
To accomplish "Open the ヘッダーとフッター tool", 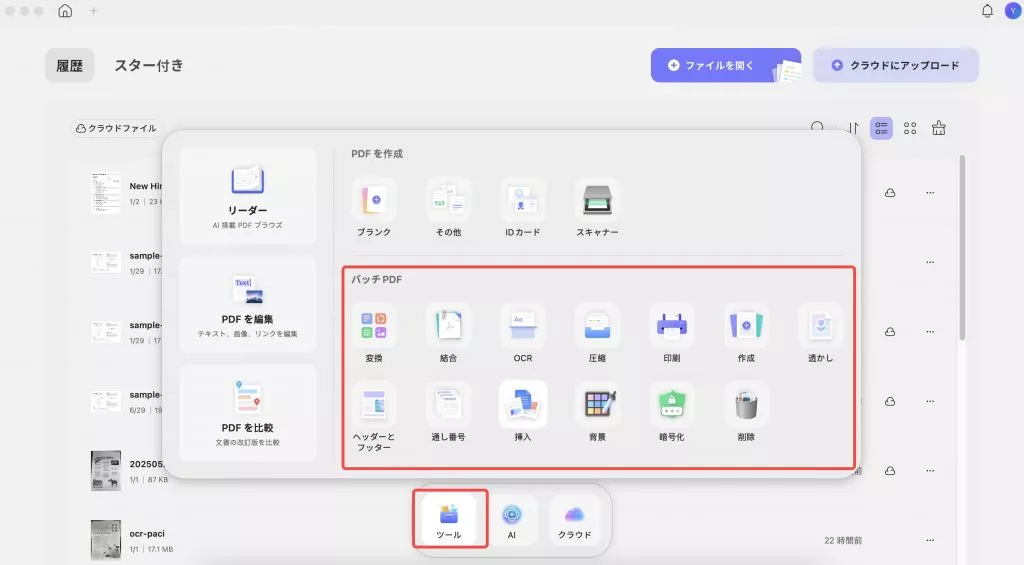I will [x=374, y=417].
